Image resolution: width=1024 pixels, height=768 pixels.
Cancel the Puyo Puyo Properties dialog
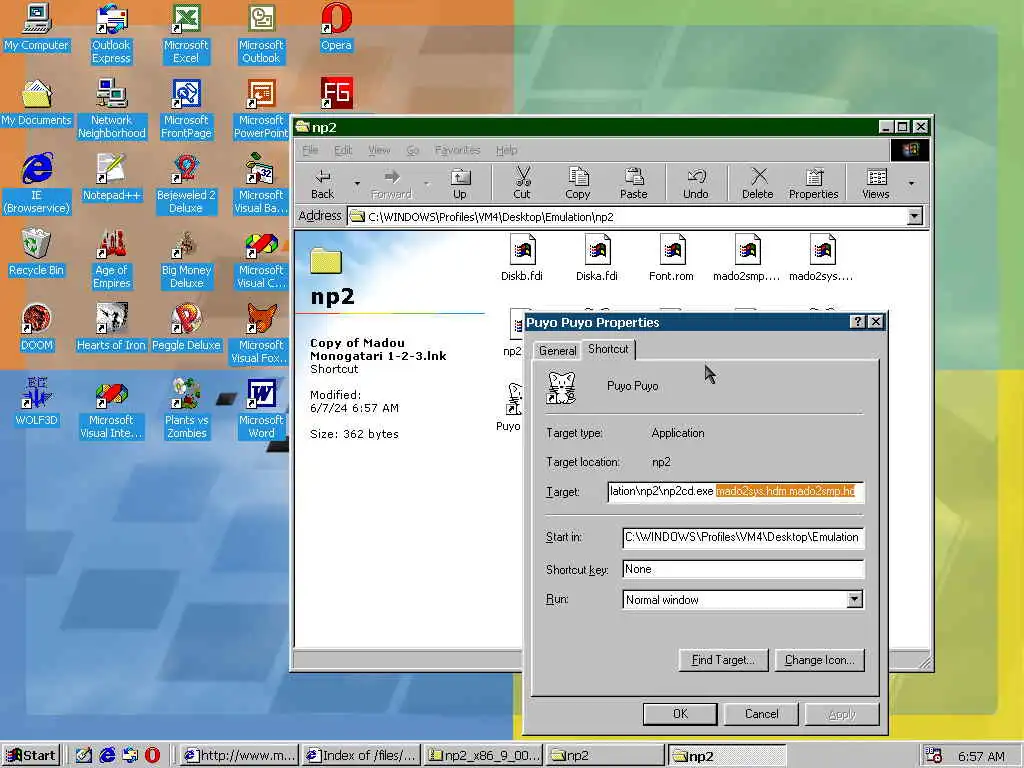click(x=761, y=714)
